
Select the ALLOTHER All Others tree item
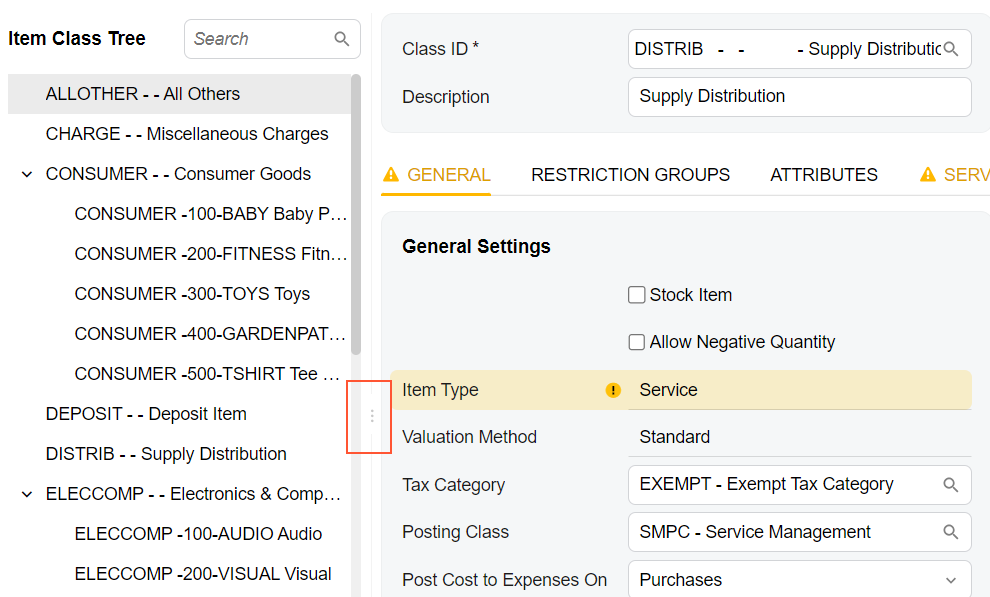tap(143, 94)
